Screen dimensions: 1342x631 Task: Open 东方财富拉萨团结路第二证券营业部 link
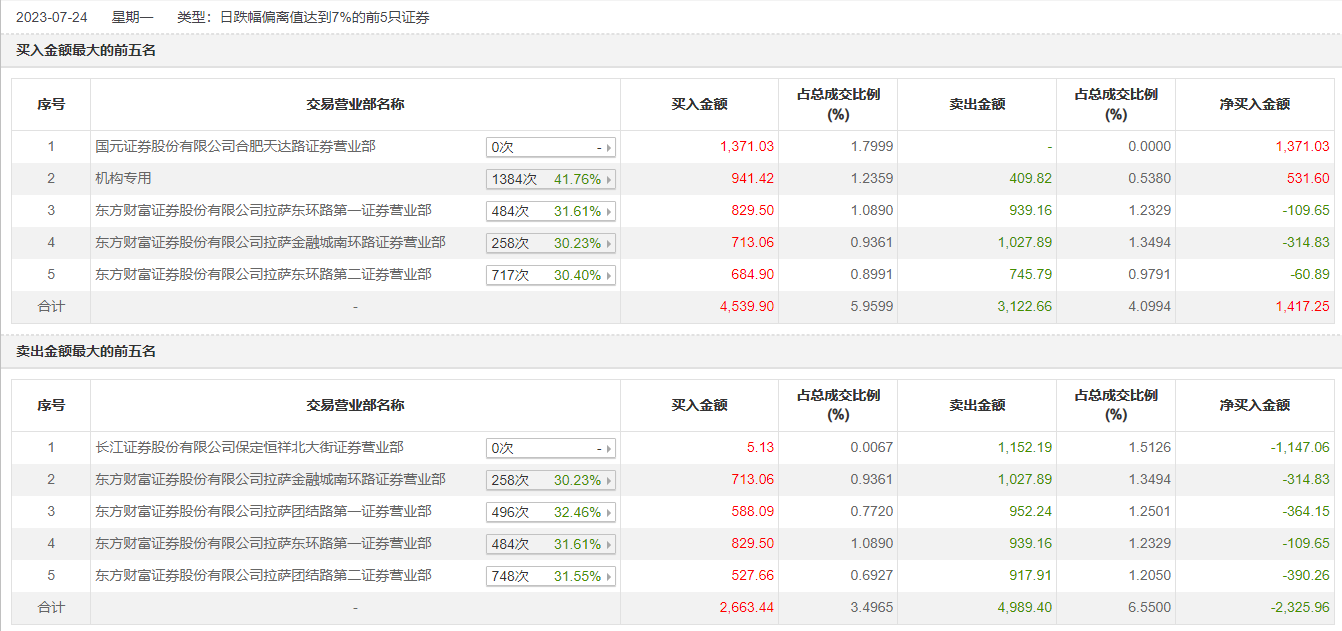click(263, 575)
